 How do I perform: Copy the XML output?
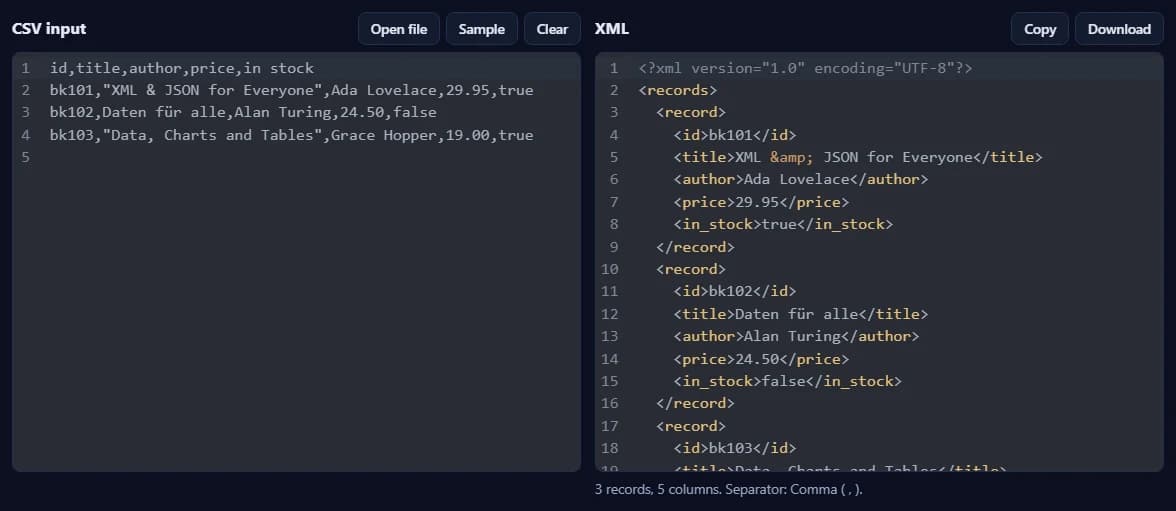(1040, 29)
